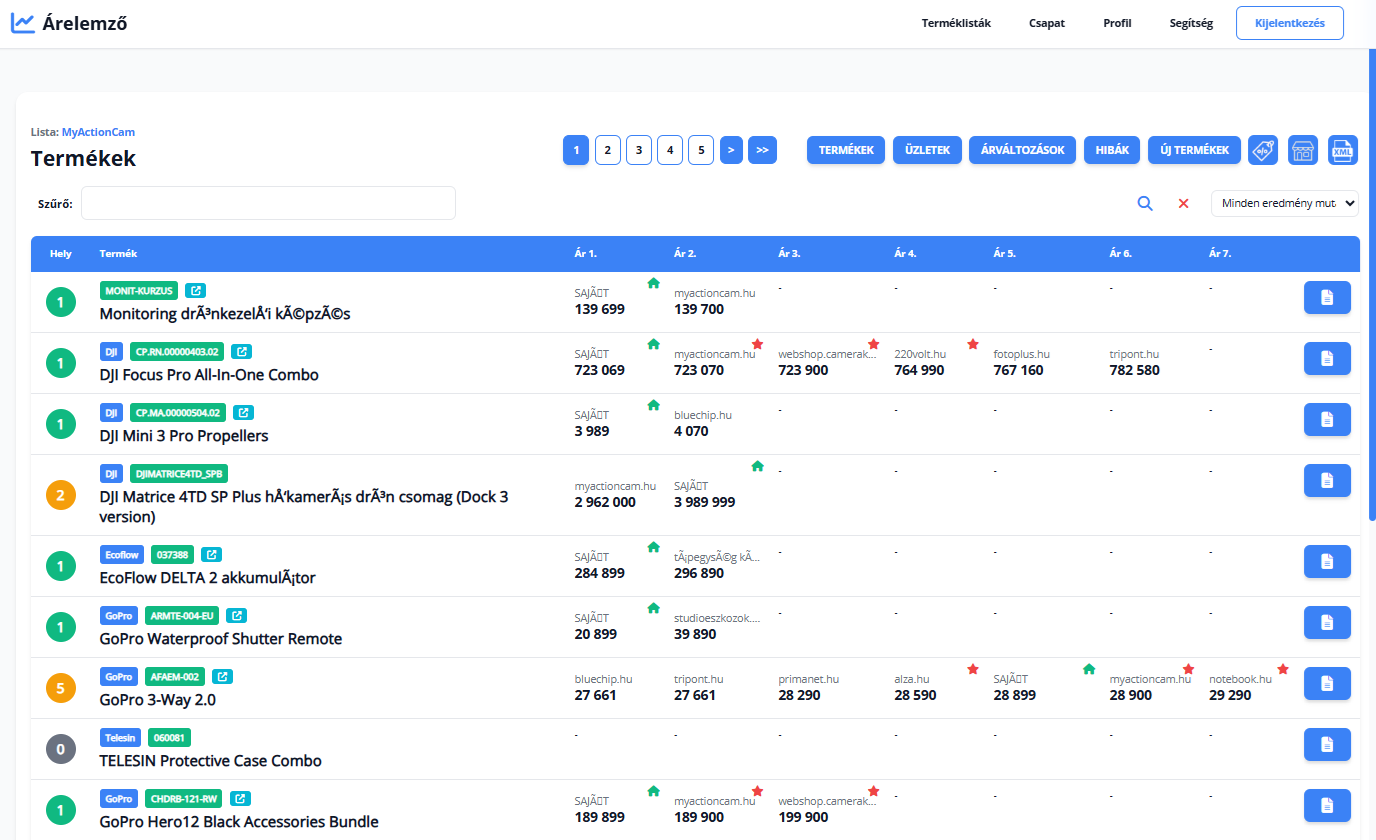Click the price tag discount icon
1376x840 pixels.
(x=1263, y=150)
